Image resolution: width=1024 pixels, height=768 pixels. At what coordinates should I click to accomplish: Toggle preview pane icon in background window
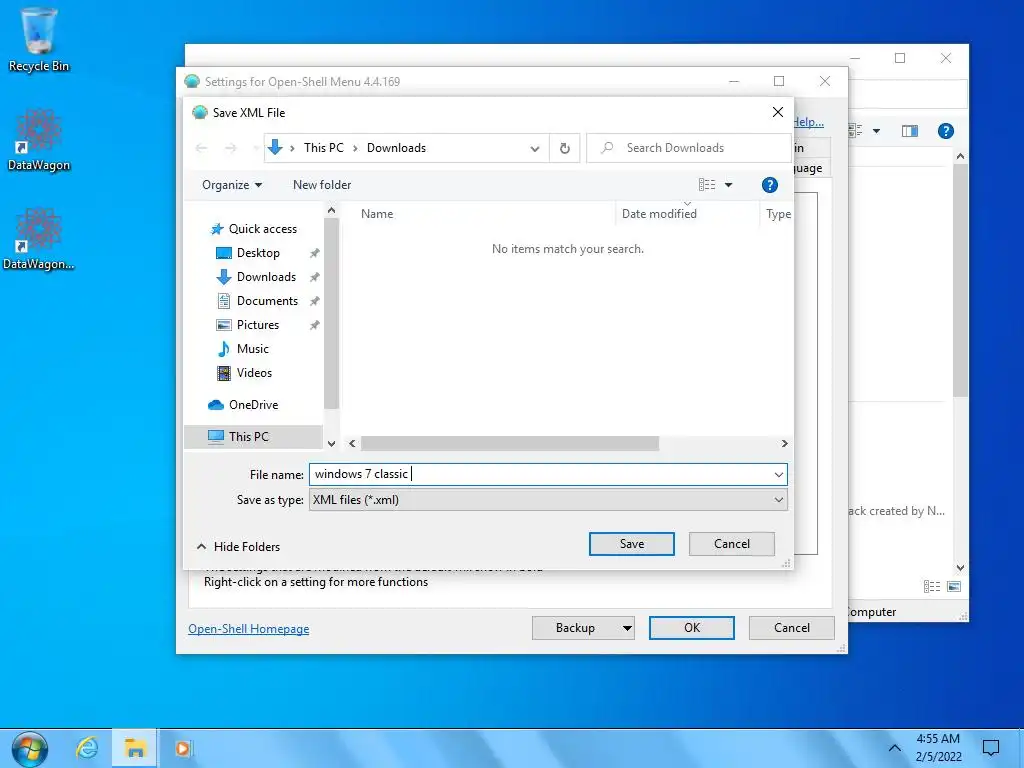[909, 131]
